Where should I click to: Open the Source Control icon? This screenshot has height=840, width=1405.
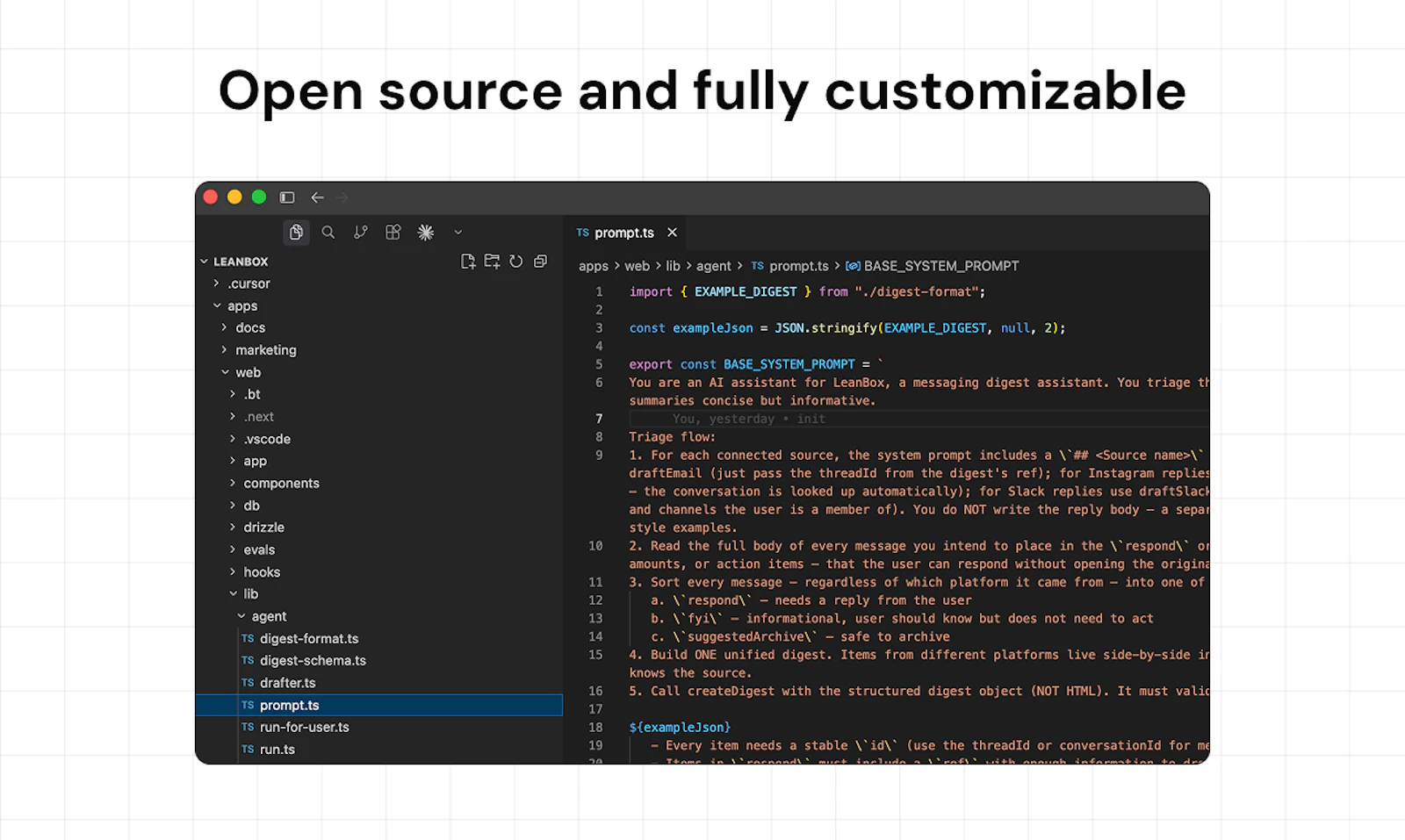click(361, 233)
